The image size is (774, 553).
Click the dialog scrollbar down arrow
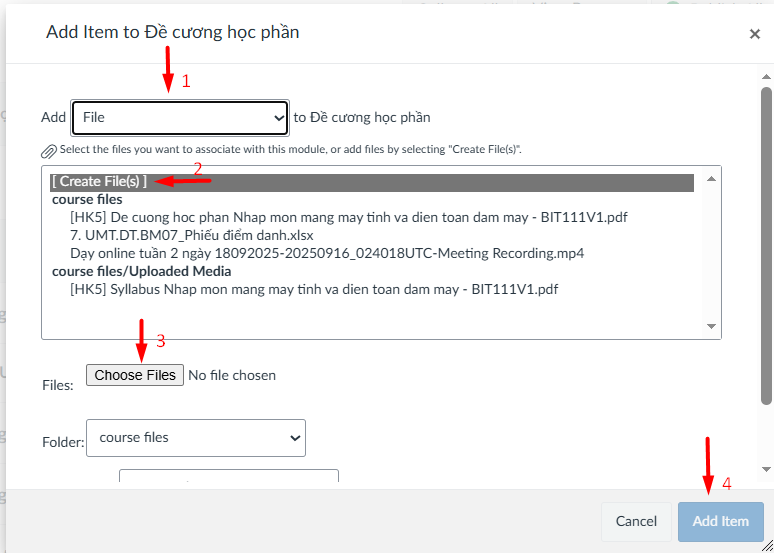point(766,469)
